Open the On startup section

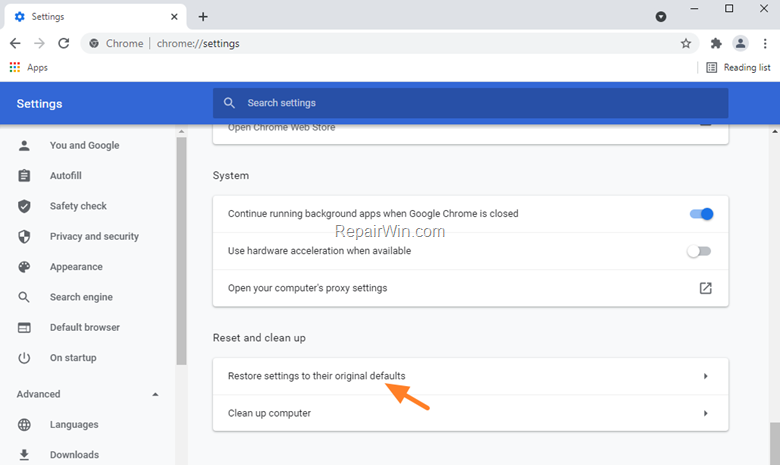pos(73,358)
